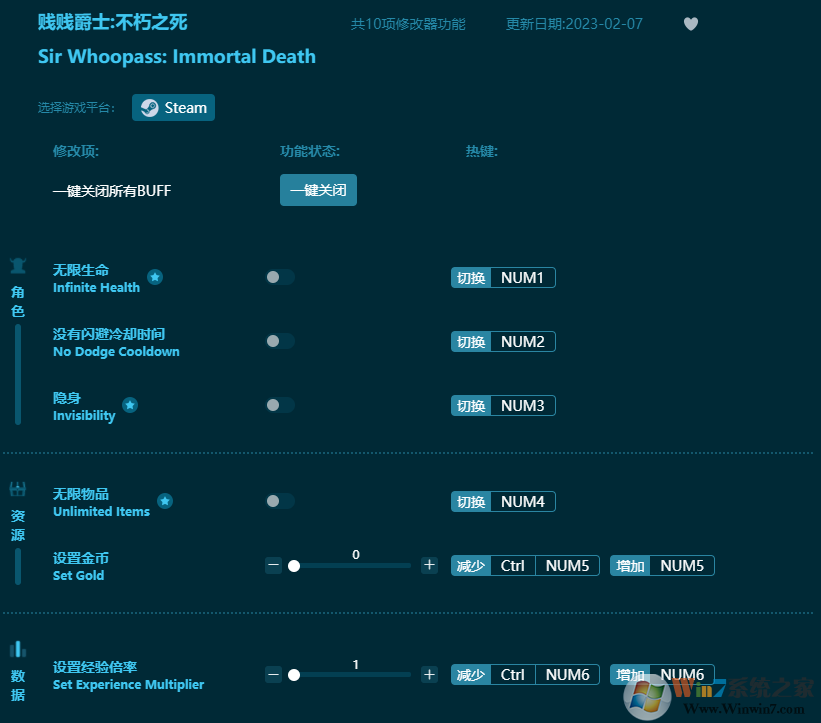Click the minus icon for Set Gold
The height and width of the screenshot is (723, 821).
pyautogui.click(x=273, y=565)
